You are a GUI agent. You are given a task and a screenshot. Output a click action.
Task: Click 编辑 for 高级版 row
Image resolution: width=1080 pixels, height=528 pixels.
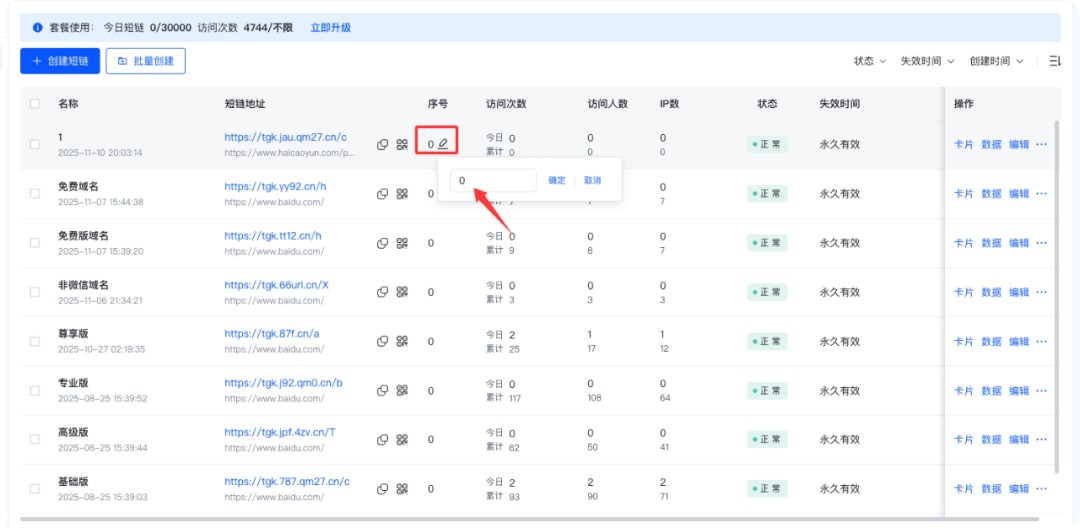(1019, 439)
